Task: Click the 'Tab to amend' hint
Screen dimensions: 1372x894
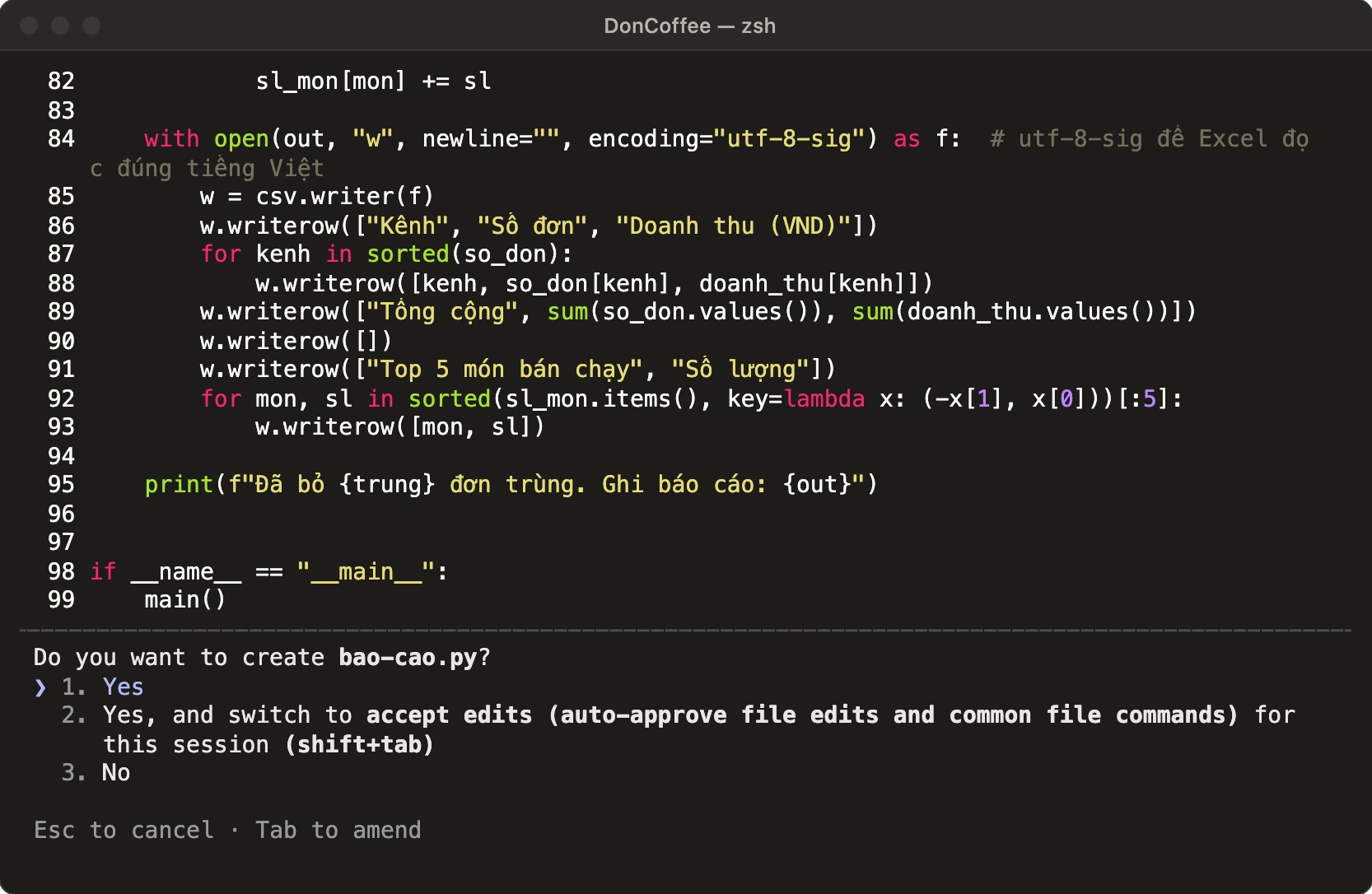Action: [338, 830]
